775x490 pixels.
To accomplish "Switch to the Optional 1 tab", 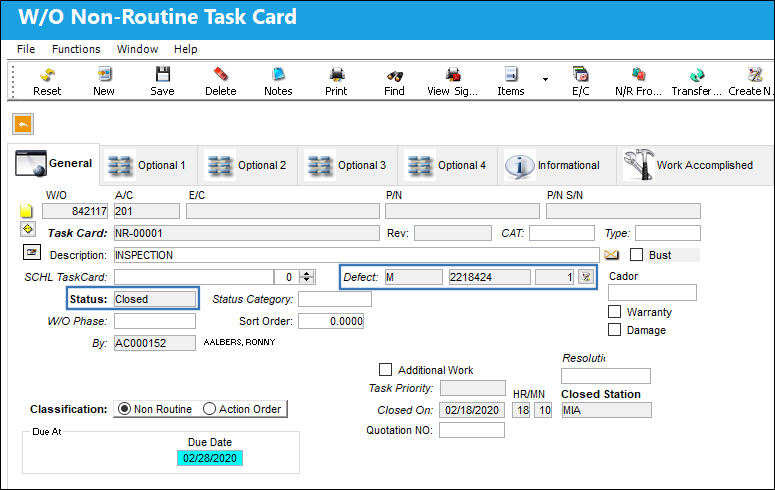I will 148,165.
